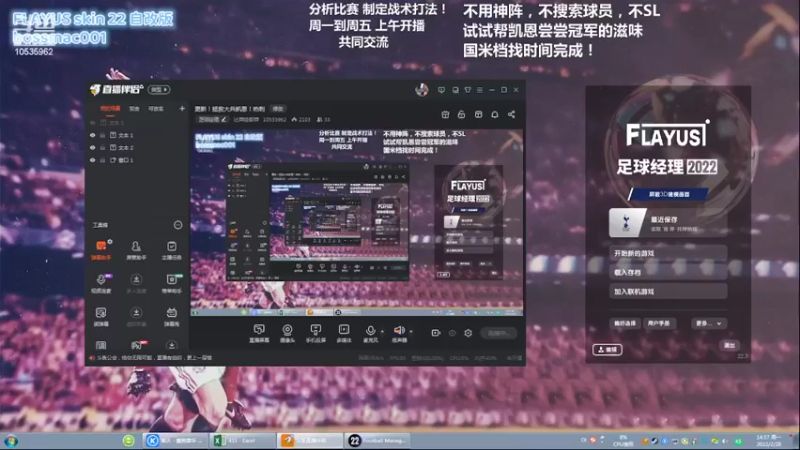Toggle the lock on the 窗口 1 source
The width and height of the screenshot is (800, 450).
103,160
